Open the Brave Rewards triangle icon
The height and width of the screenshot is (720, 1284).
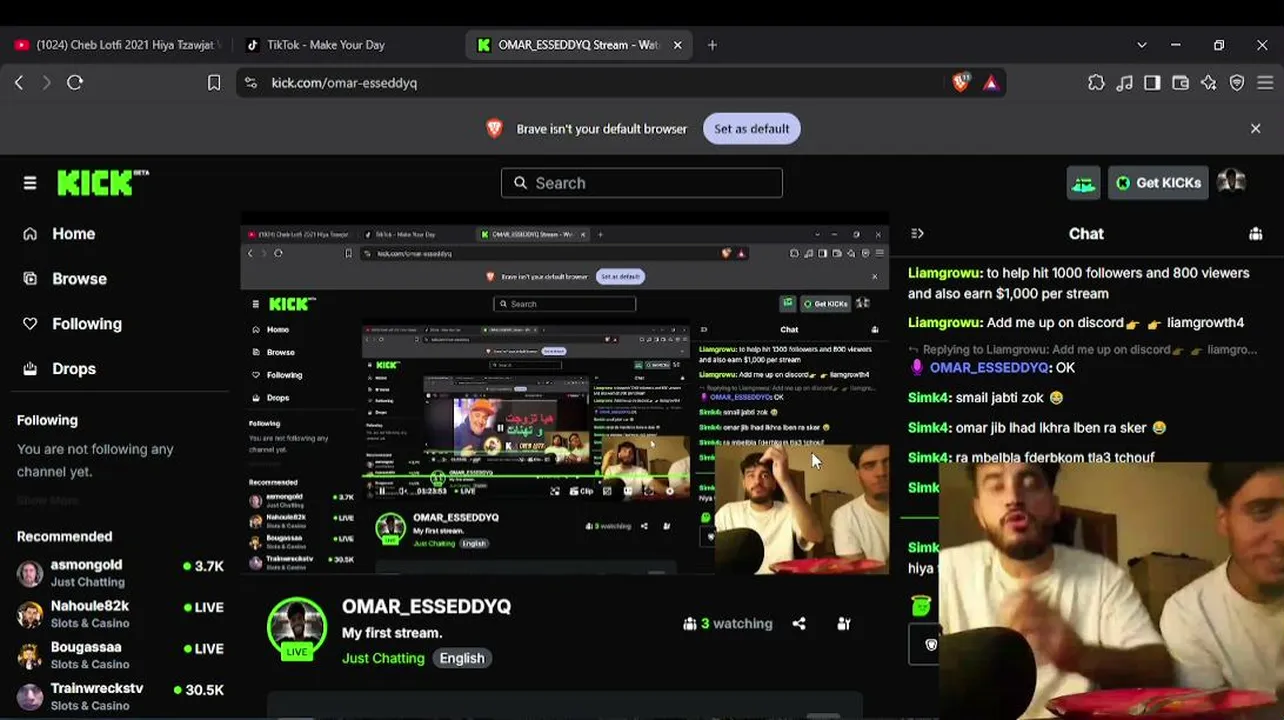[x=991, y=83]
